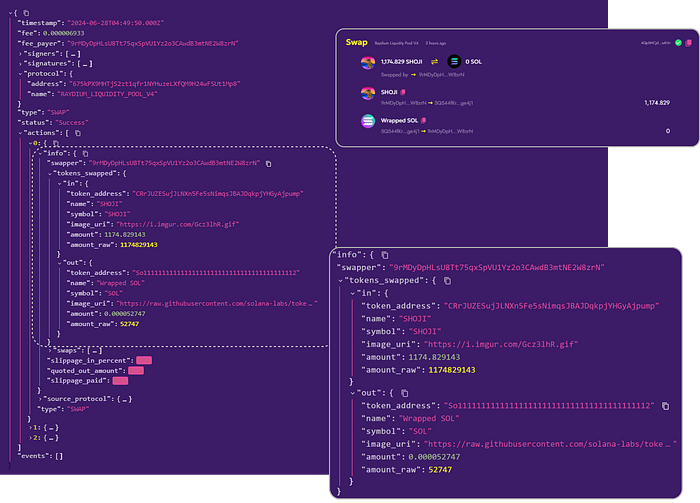Collapse the "actions" array
Viewport: 700px width, 503px height.
tap(21, 133)
